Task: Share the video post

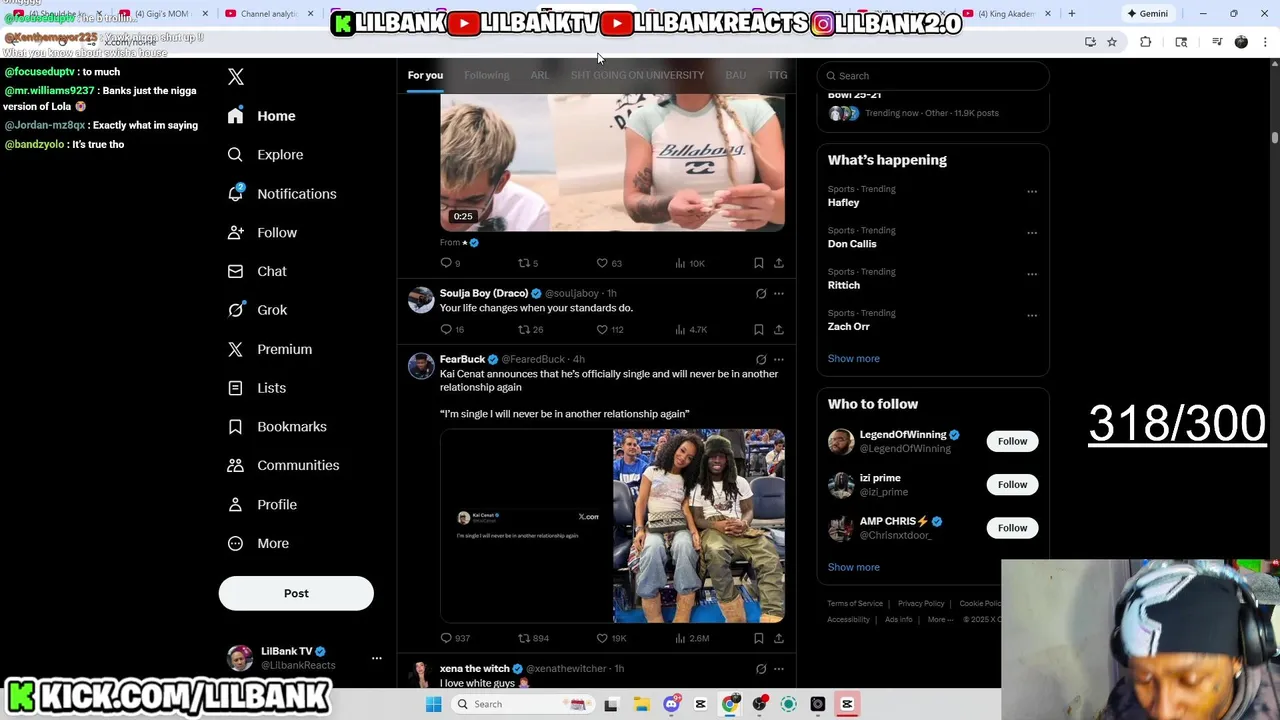Action: pyautogui.click(x=779, y=263)
